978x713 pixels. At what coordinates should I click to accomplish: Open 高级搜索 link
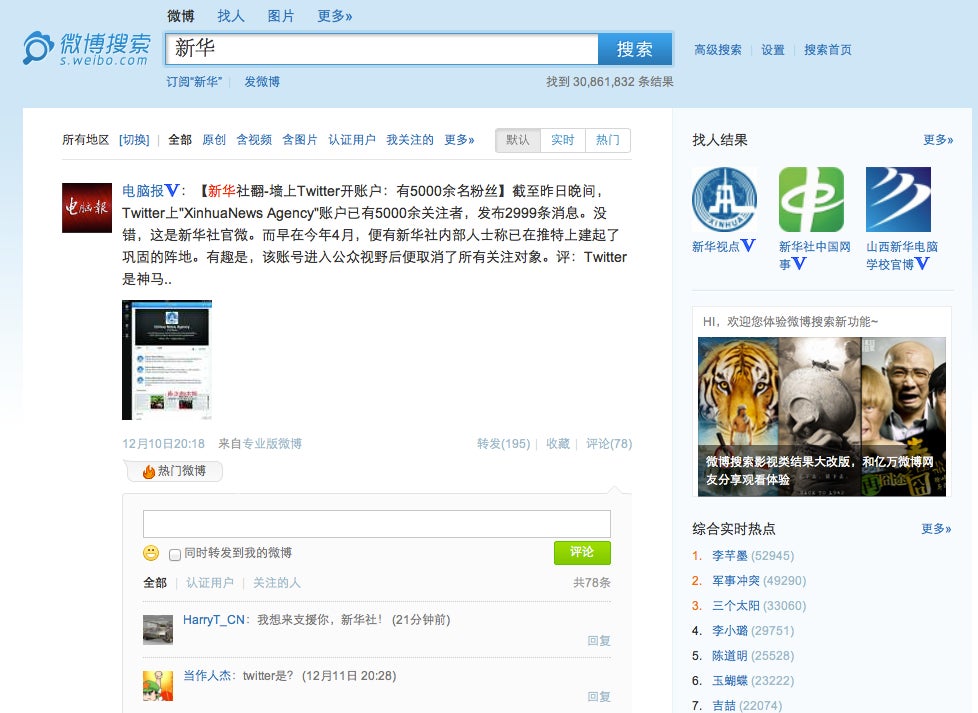coord(718,50)
